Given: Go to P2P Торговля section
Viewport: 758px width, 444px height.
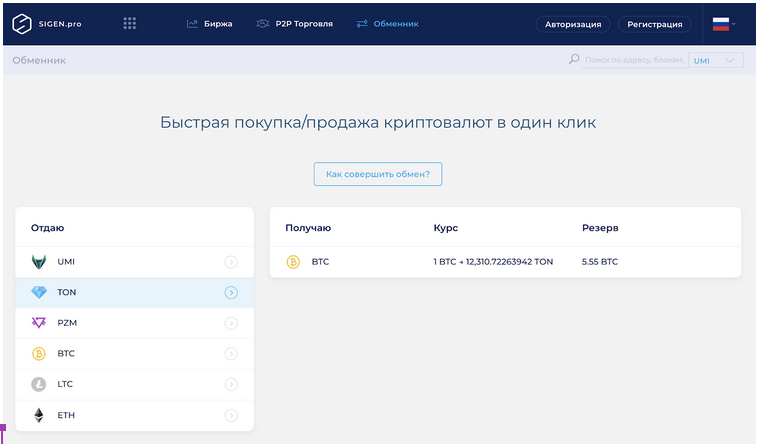Looking at the screenshot, I should click(294, 24).
